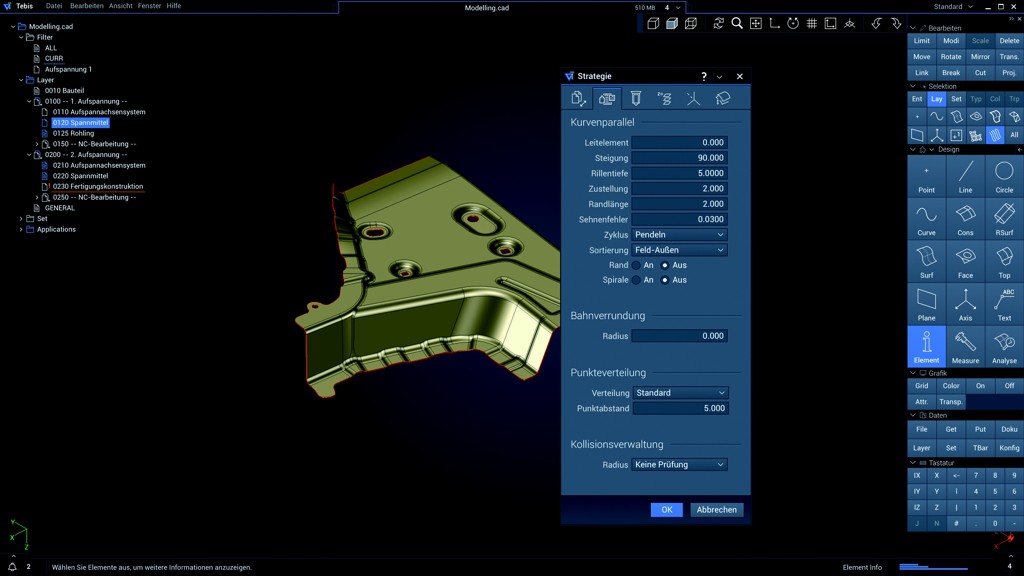Select the Point design tool
Image resolution: width=1024 pixels, height=576 pixels.
(926, 176)
